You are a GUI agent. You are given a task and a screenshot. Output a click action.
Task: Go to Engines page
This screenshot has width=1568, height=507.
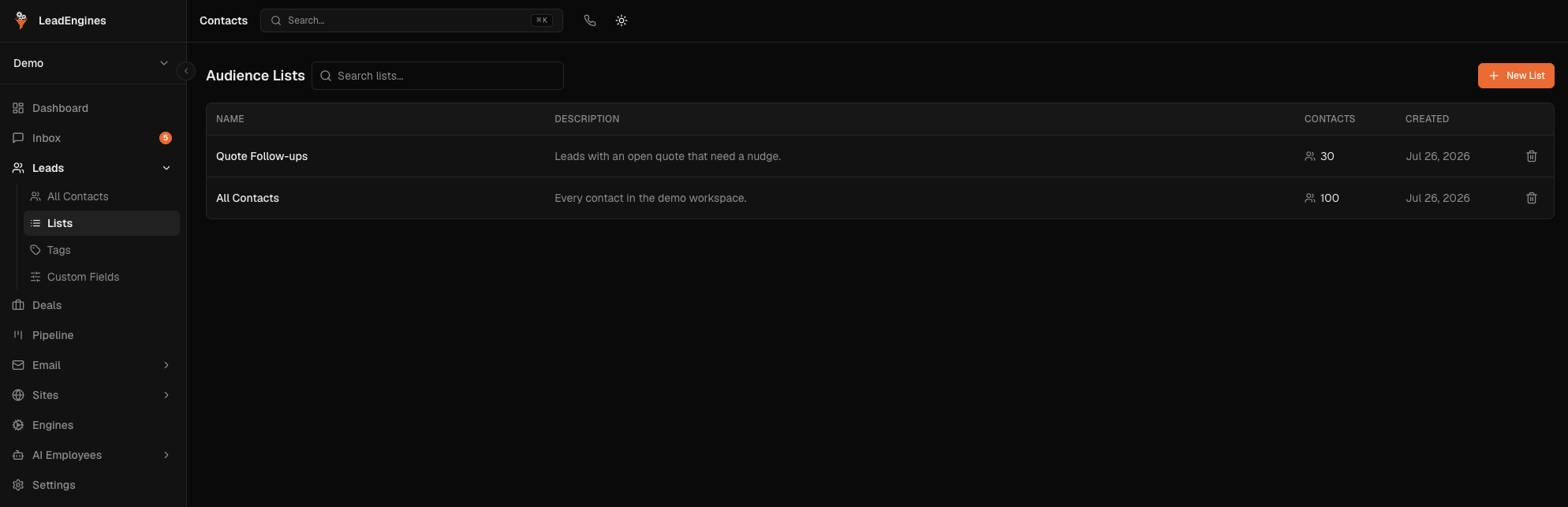pos(93,425)
